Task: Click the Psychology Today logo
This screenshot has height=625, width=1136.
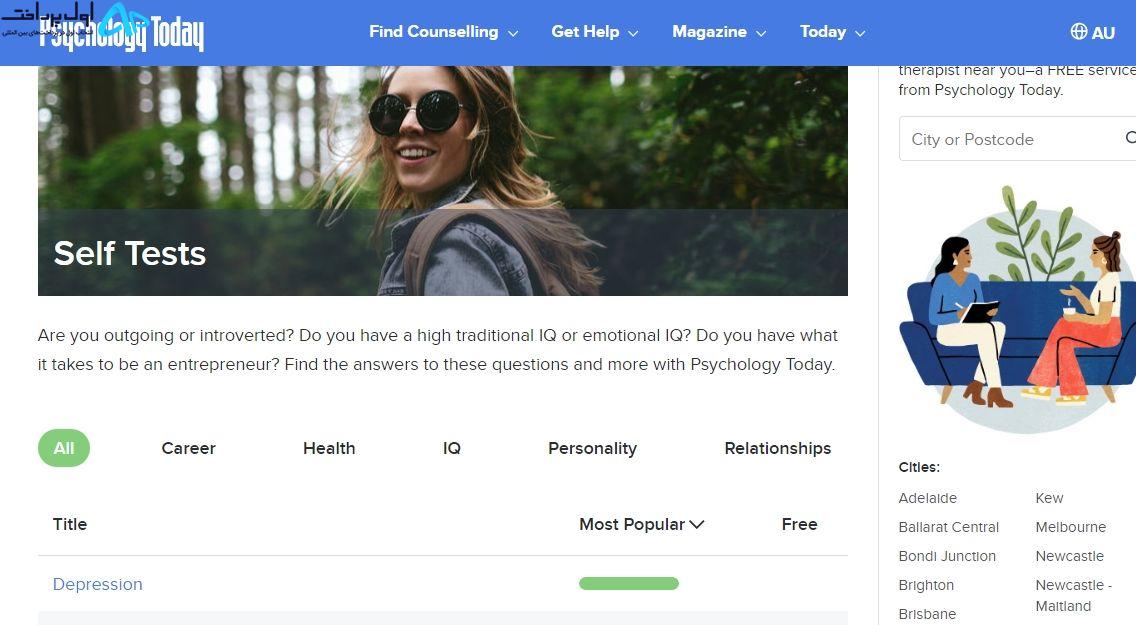Action: pyautogui.click(x=122, y=33)
